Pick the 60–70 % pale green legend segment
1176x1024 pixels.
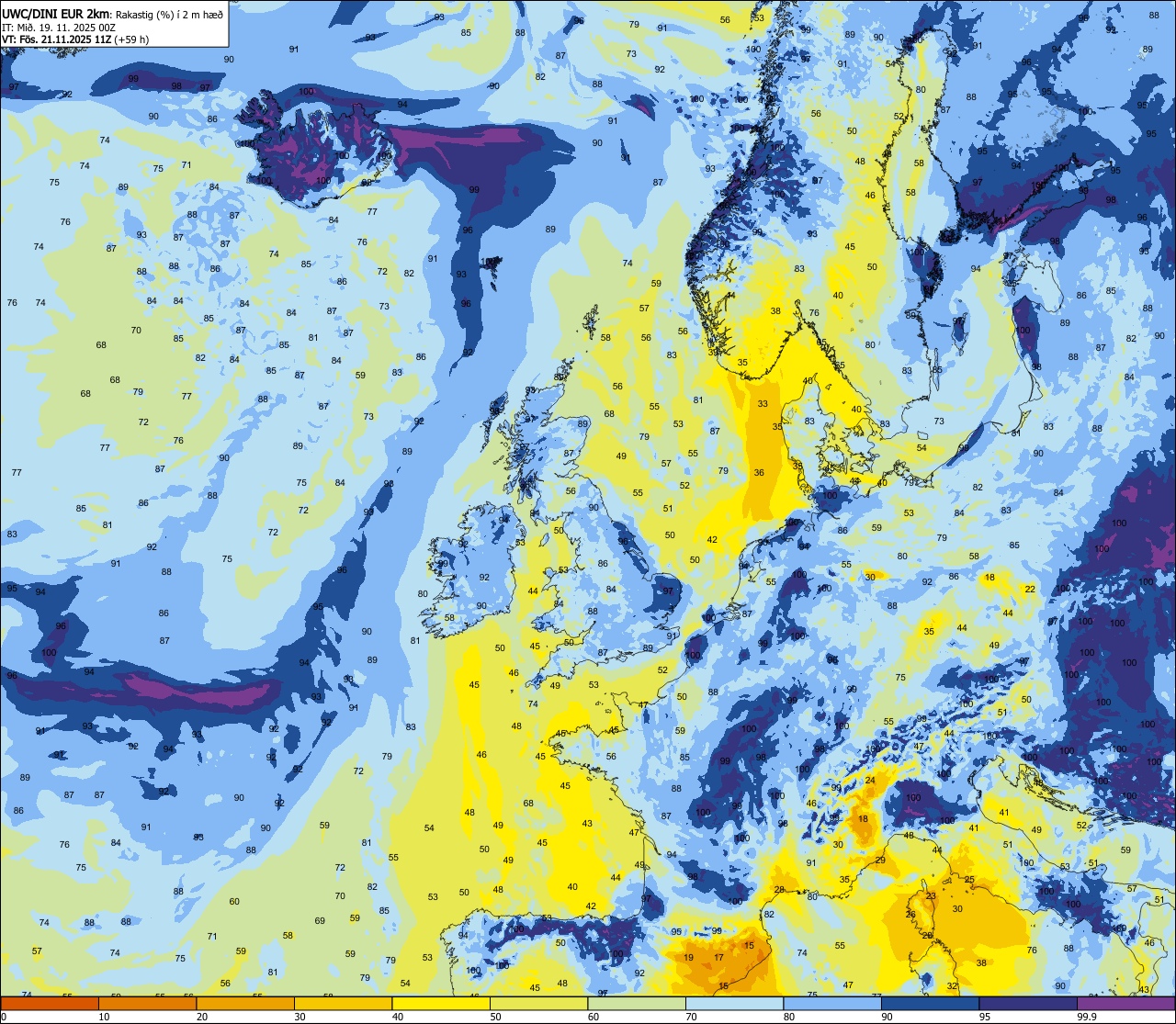637,1004
